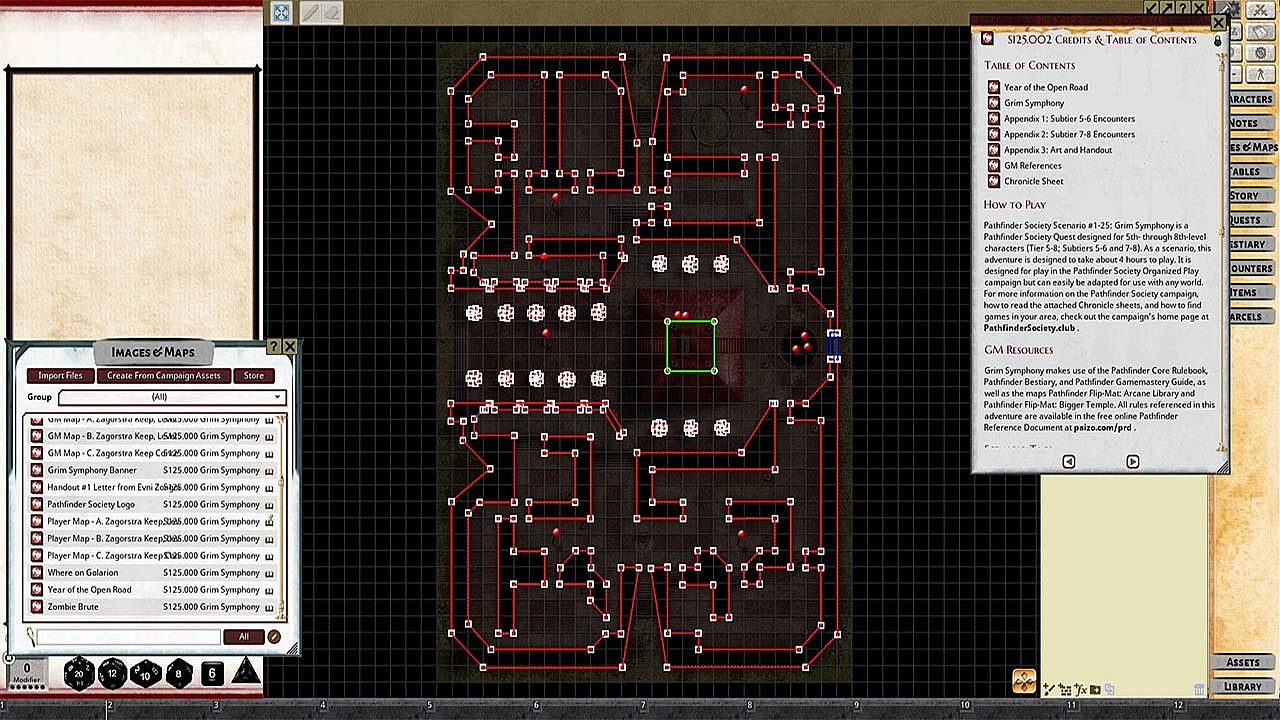Go to next page in Credits window
The width and height of the screenshot is (1280, 720).
1132,461
